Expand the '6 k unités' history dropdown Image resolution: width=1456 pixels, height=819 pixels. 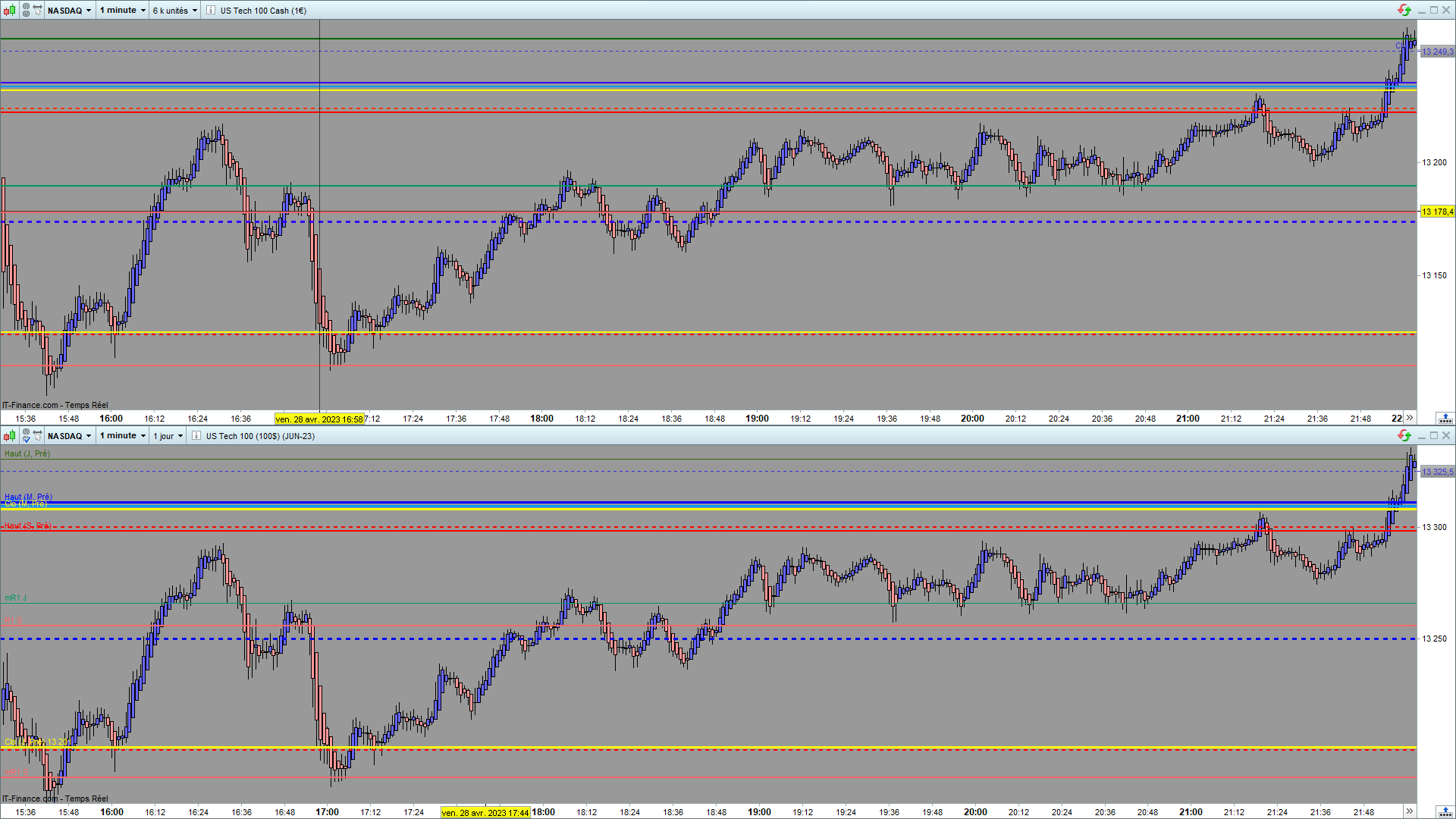(174, 11)
